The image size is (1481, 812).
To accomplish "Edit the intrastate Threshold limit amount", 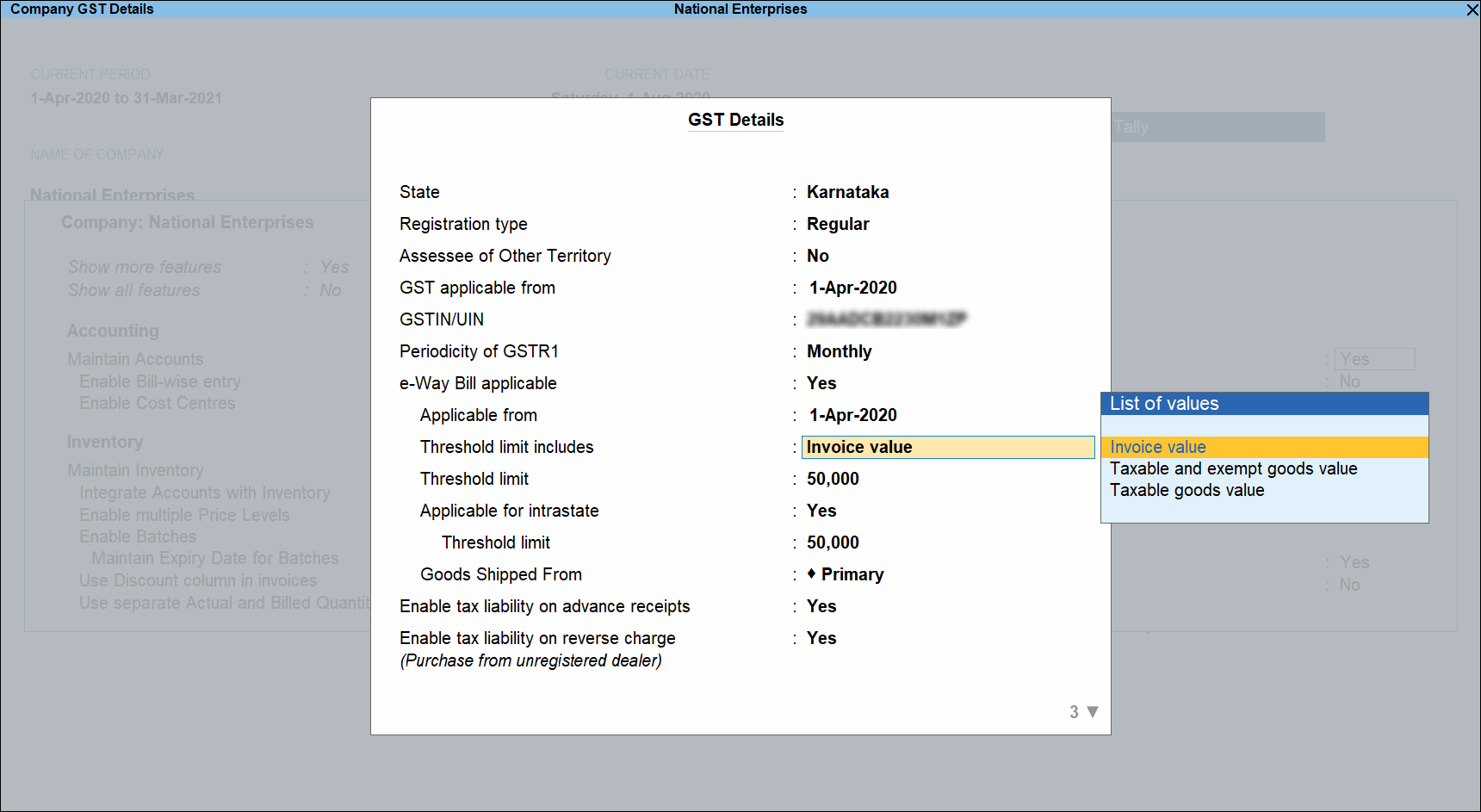I will [x=833, y=542].
